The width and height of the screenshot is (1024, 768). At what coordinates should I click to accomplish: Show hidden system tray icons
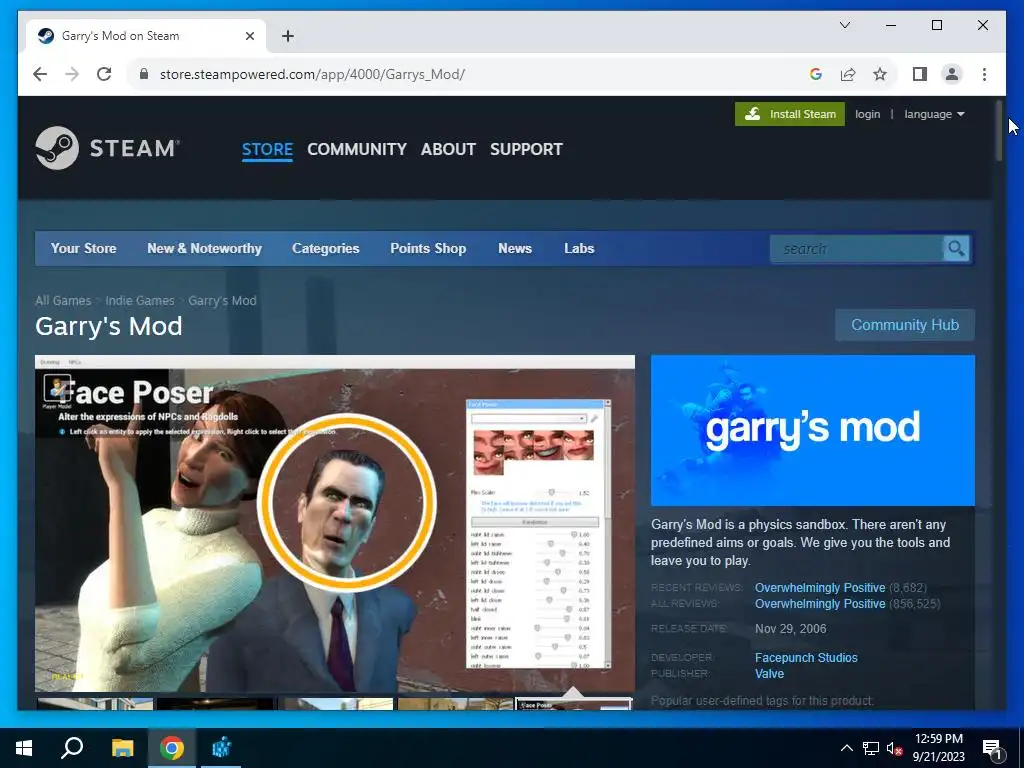pyautogui.click(x=846, y=748)
